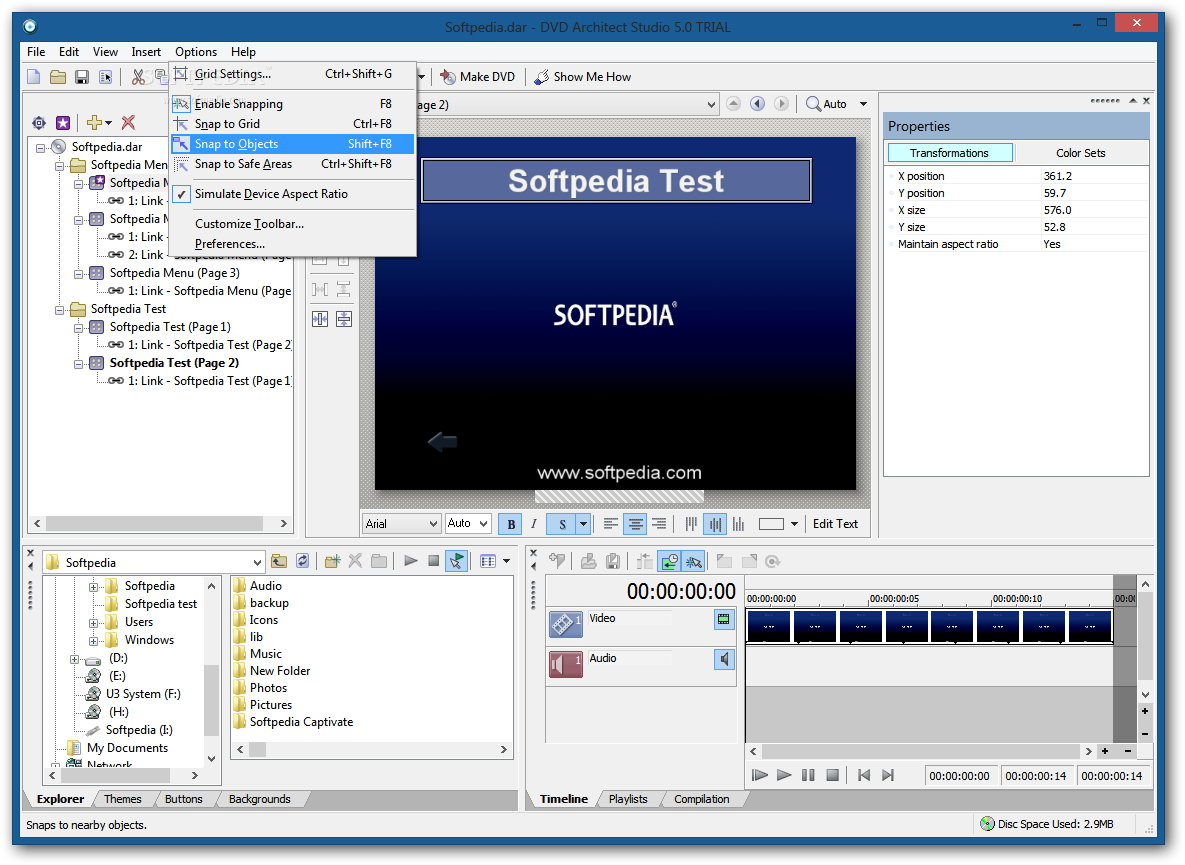Open the Softpedia explorer path dropdown
This screenshot has width=1185, height=865.
257,563
